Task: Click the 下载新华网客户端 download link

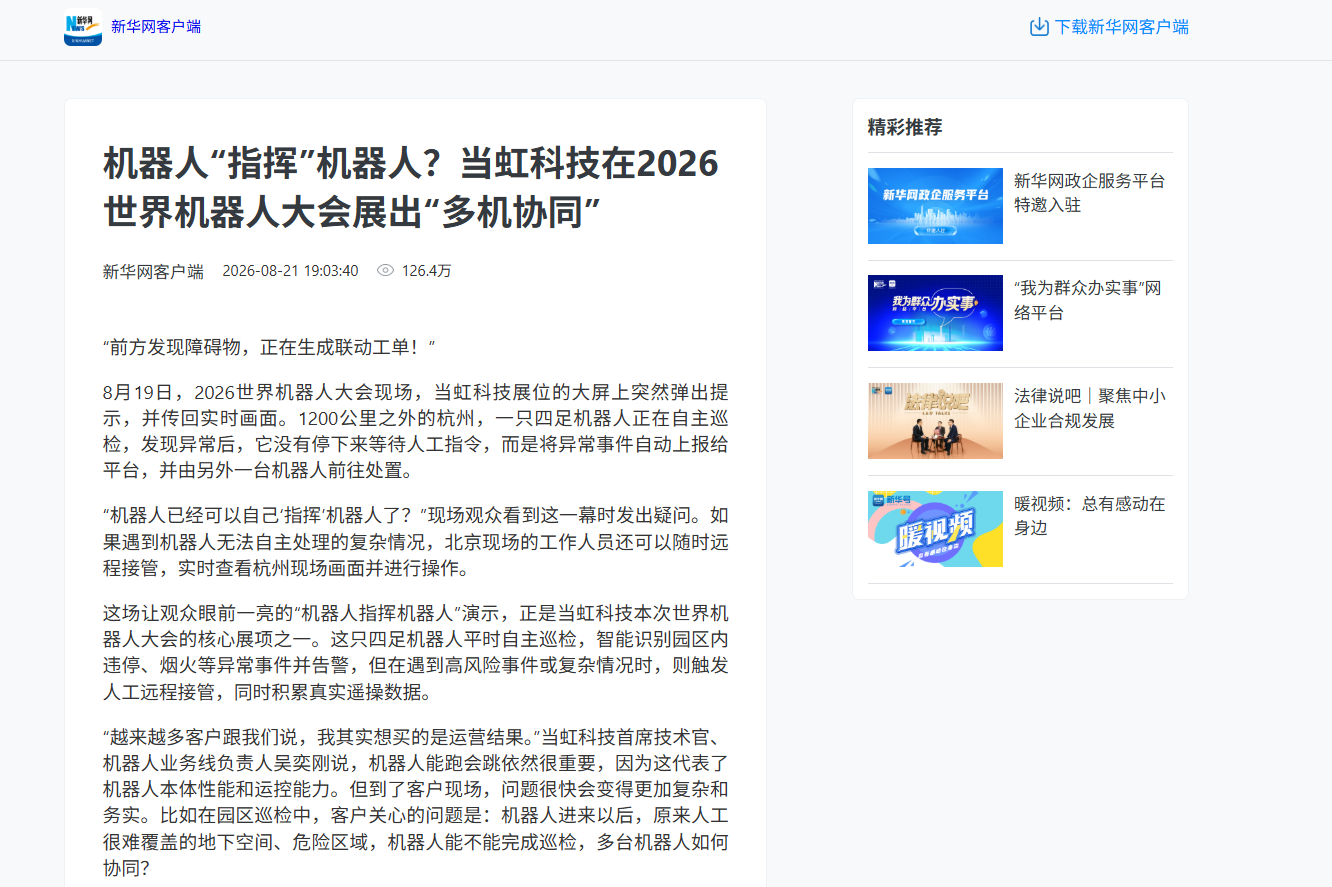Action: click(x=1122, y=27)
